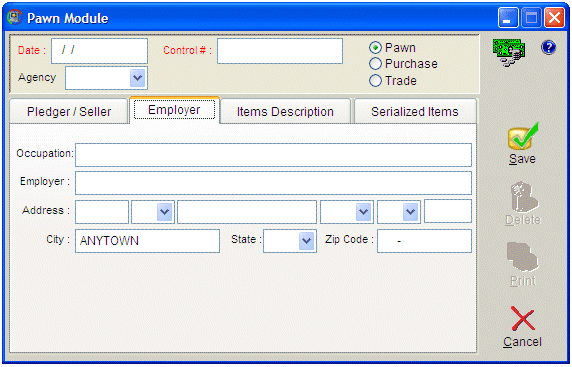Go to the Serialized Items tab
572x367 pixels.
click(x=415, y=111)
